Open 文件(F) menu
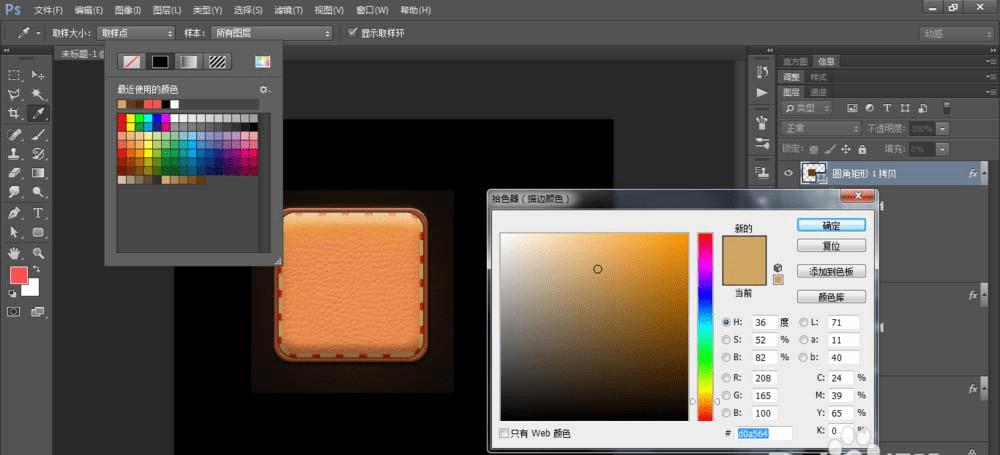This screenshot has width=1000, height=455. click(x=48, y=10)
